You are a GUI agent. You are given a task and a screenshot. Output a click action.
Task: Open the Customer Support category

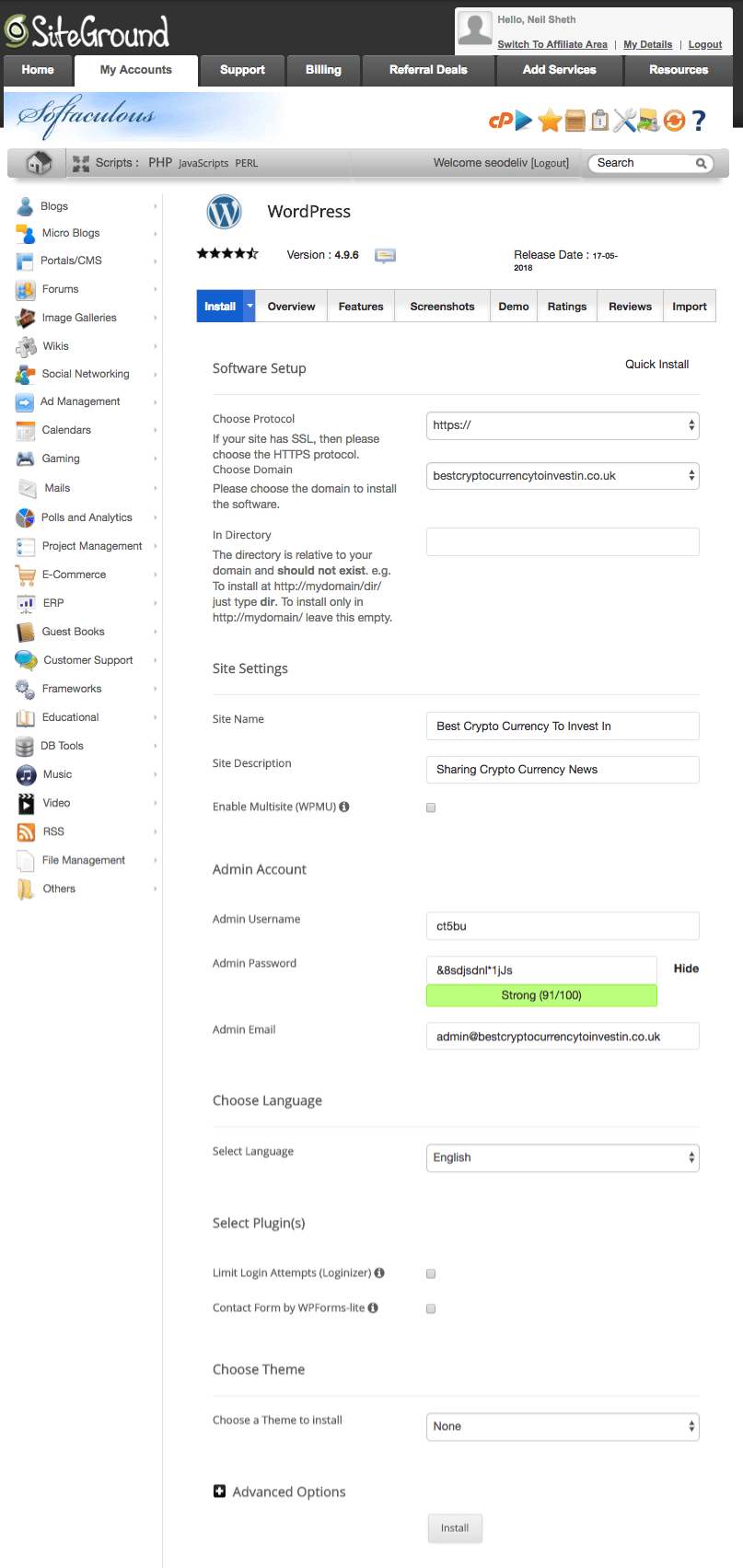(87, 660)
